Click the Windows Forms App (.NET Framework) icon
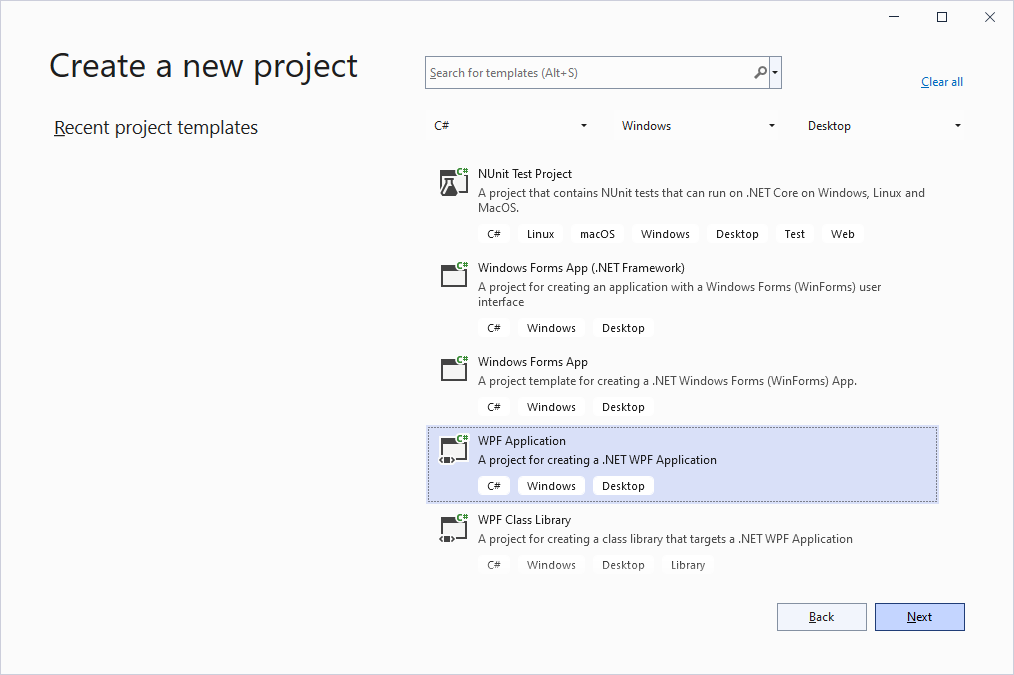Viewport: 1014px width, 675px height. coord(454,275)
